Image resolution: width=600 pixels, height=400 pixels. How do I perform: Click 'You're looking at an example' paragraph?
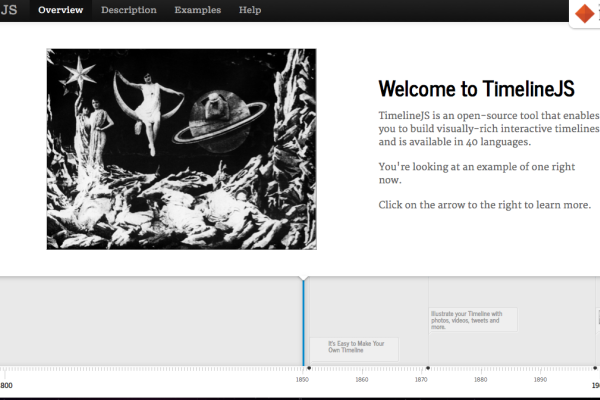(477, 173)
